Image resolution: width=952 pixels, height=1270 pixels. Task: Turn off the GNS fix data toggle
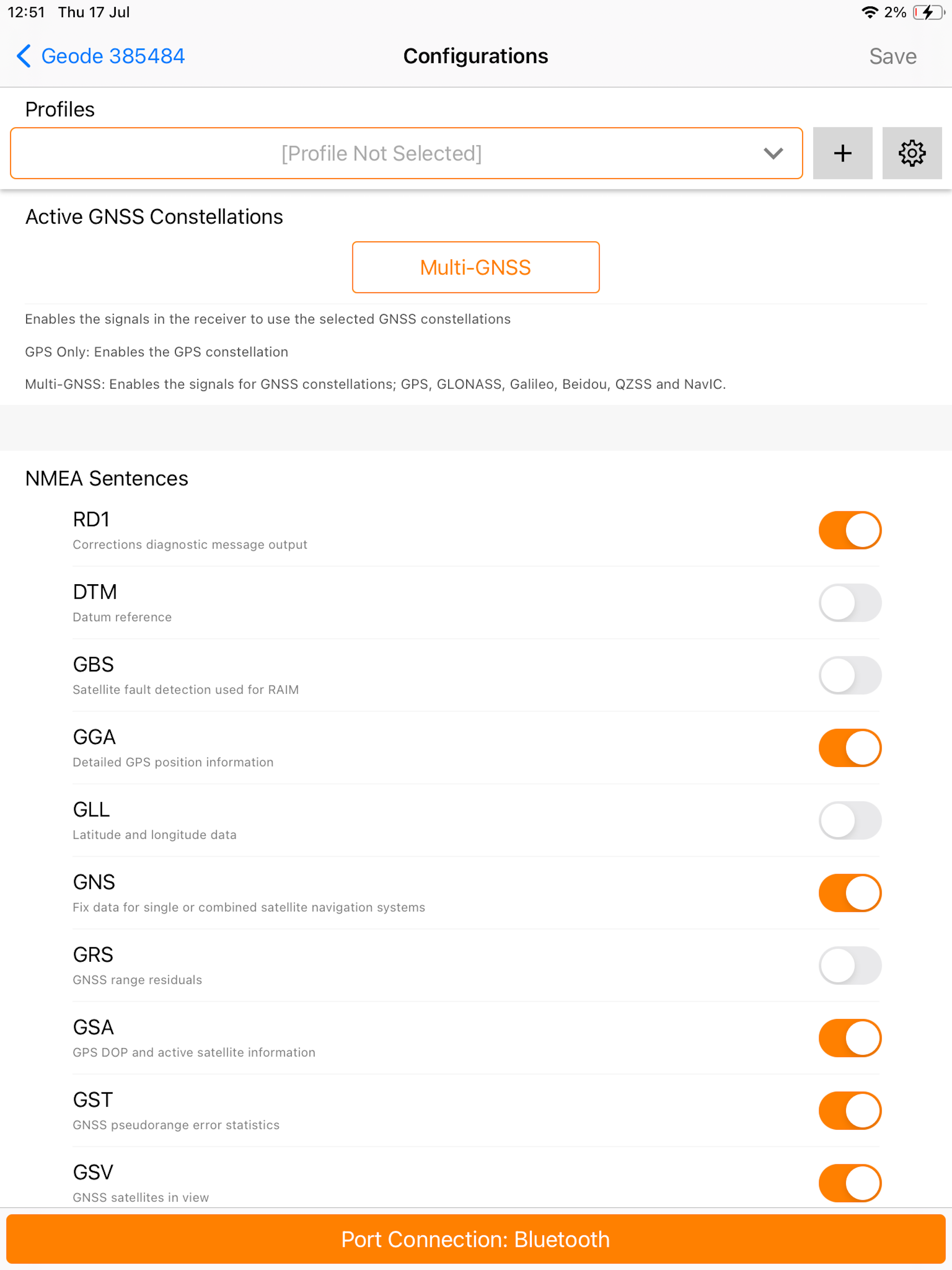click(850, 893)
